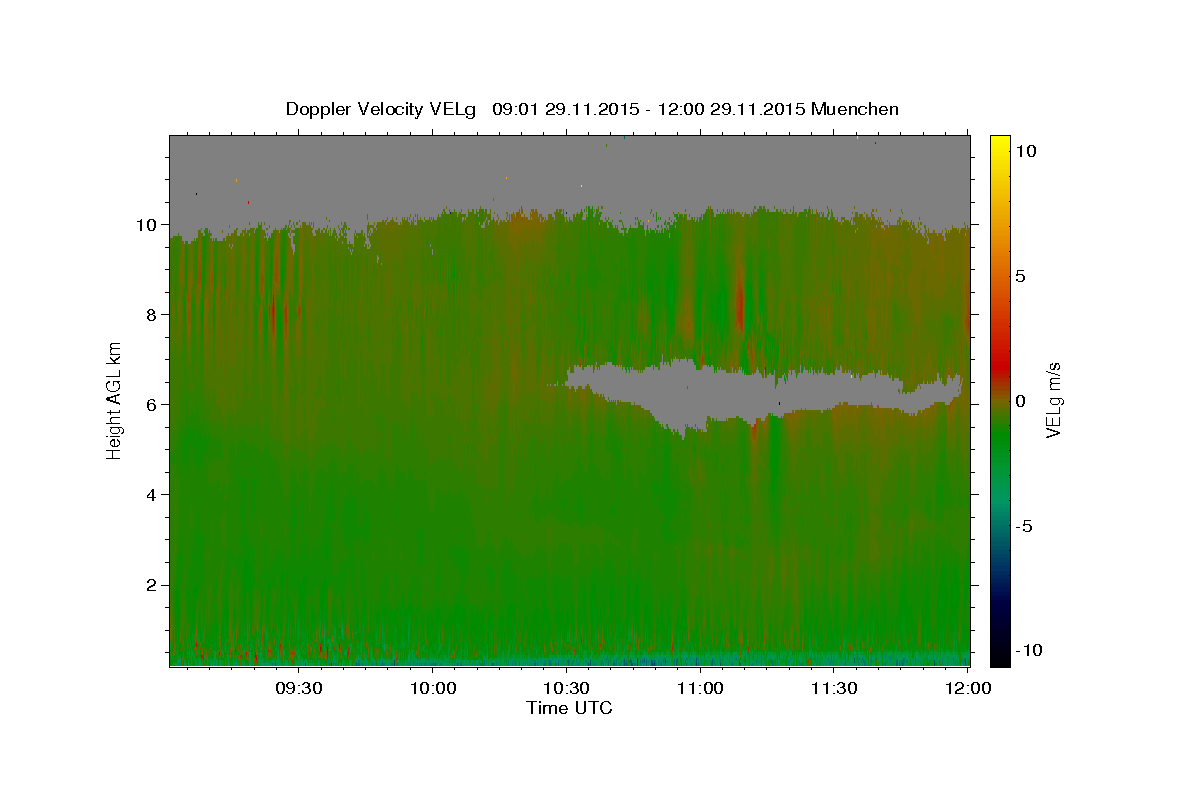This screenshot has height=800, width=1200.
Task: Click the height axis label 8
Action: point(153,314)
